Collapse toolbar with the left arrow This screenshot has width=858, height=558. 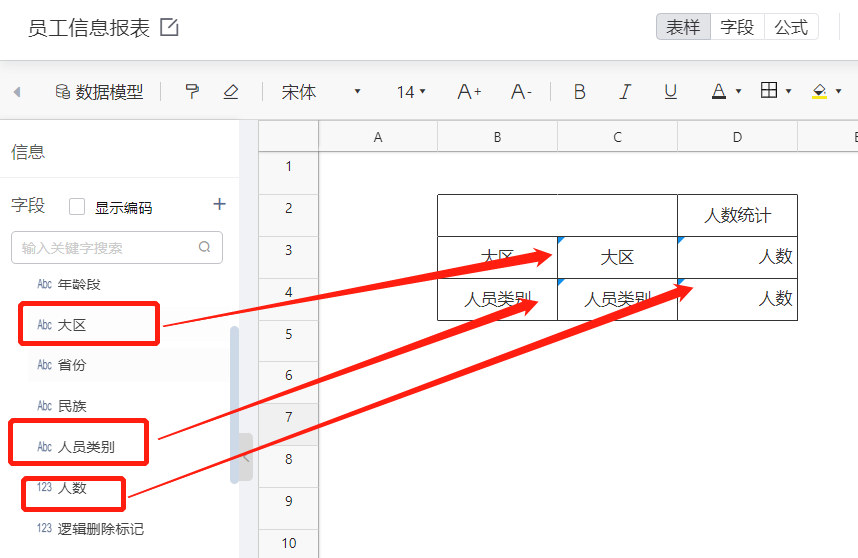click(17, 91)
